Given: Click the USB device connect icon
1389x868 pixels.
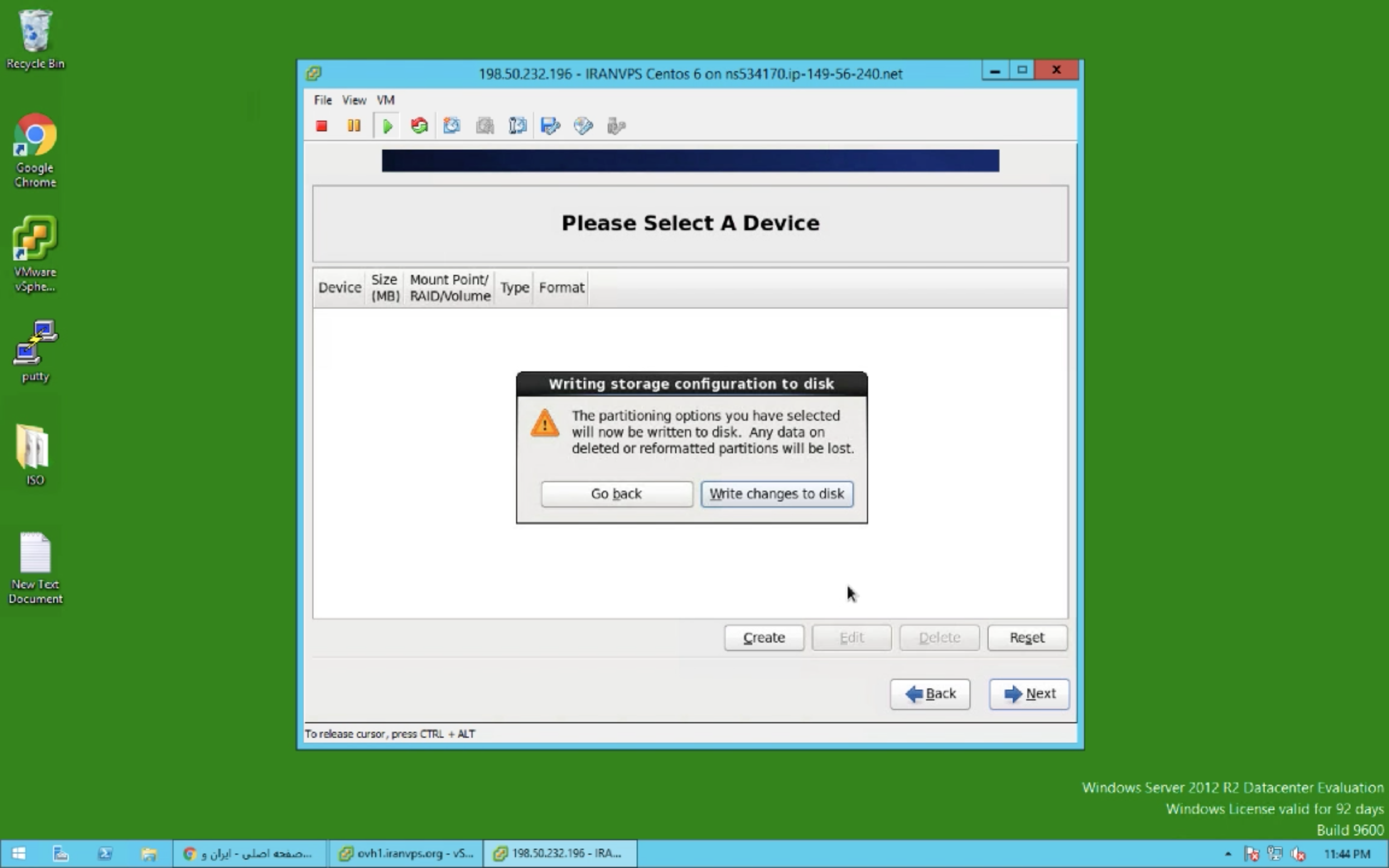Looking at the screenshot, I should click(616, 126).
